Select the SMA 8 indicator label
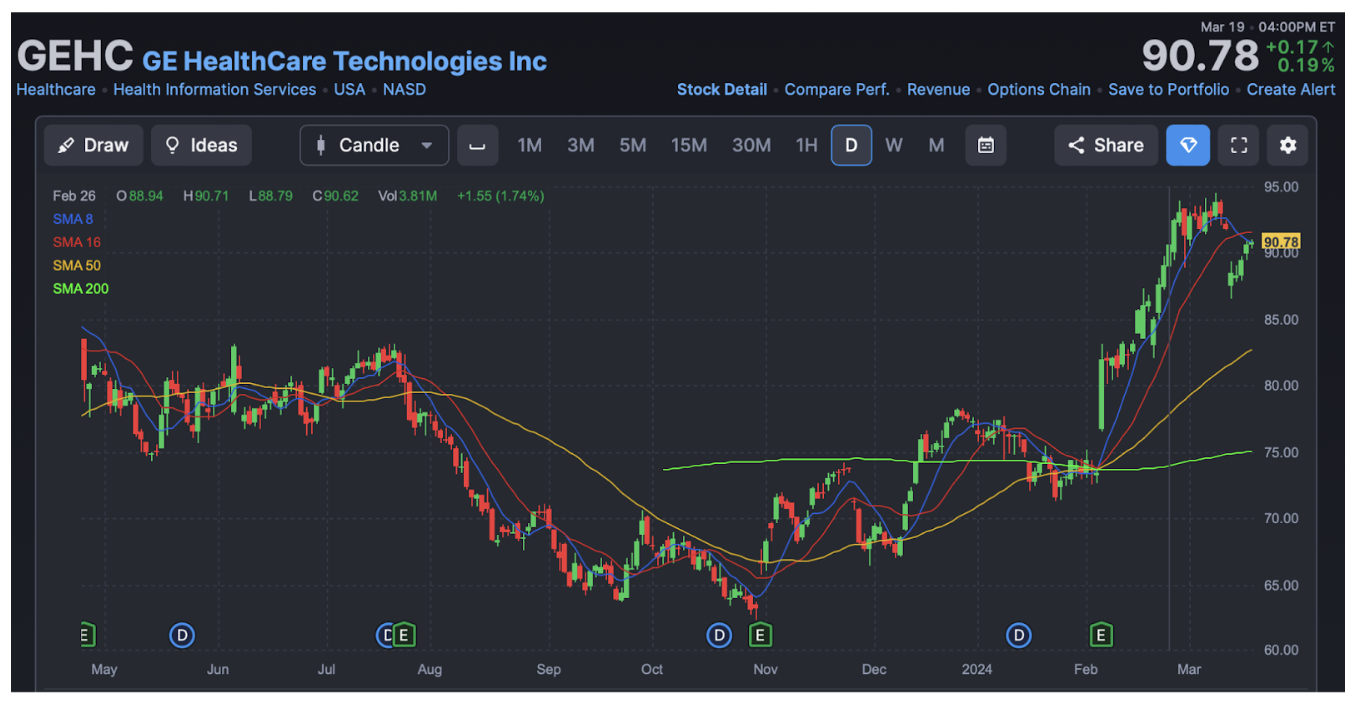The width and height of the screenshot is (1355, 705). (73, 219)
